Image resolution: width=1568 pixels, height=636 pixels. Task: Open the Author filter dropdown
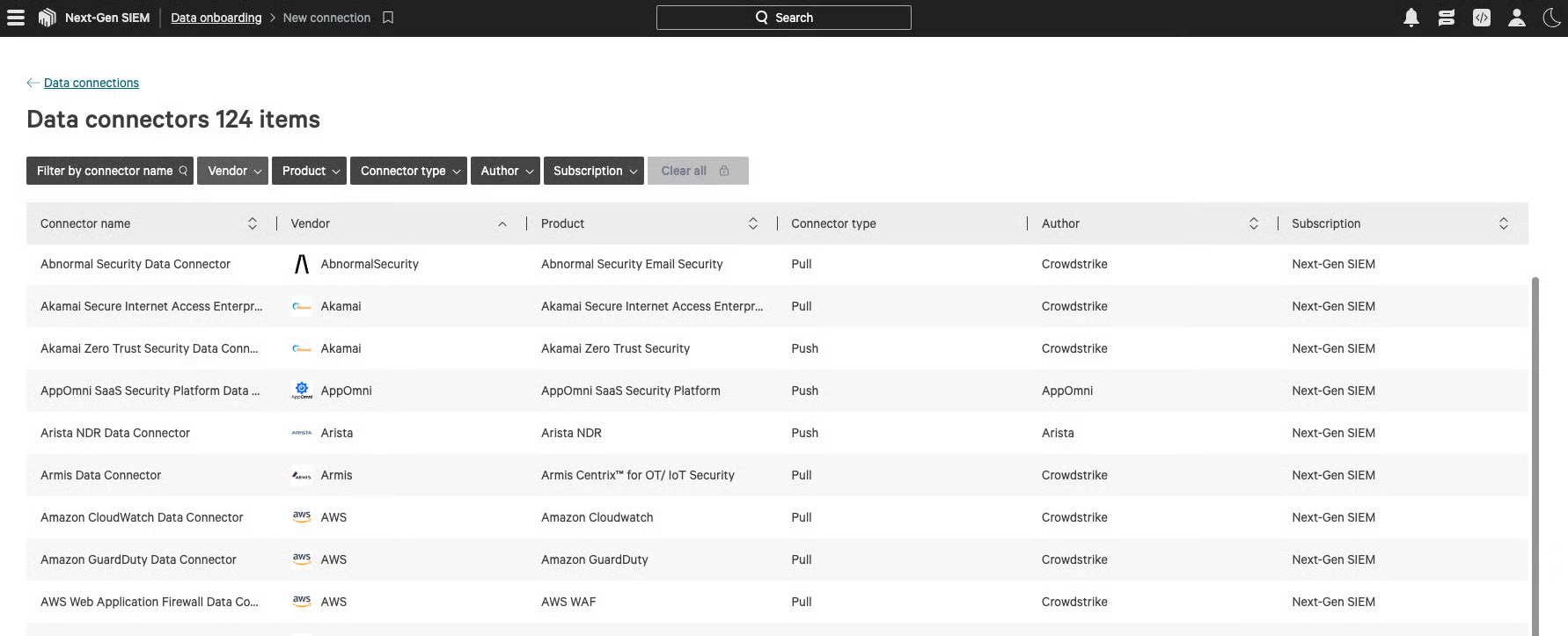(506, 171)
